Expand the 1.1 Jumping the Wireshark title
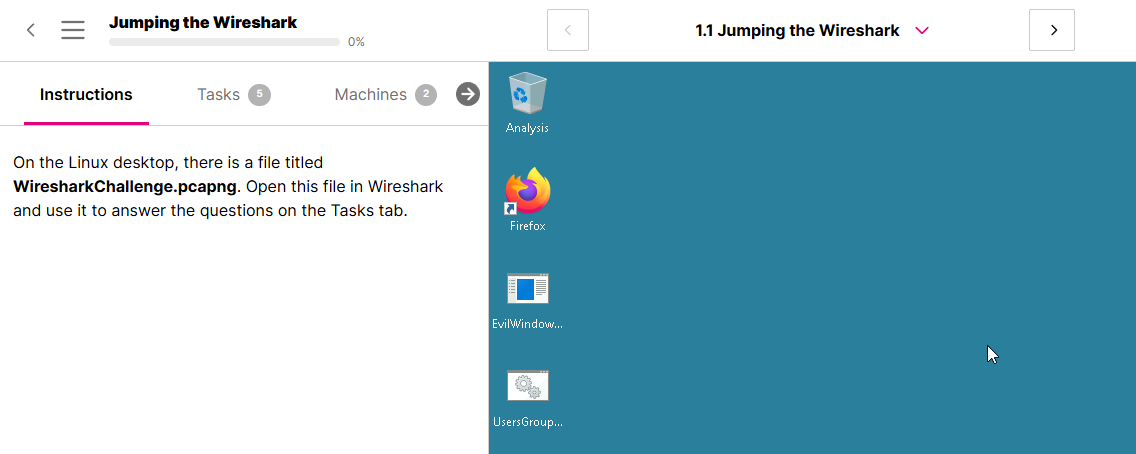Screen dimensions: 1136x454 pyautogui.click(x=797, y=31)
